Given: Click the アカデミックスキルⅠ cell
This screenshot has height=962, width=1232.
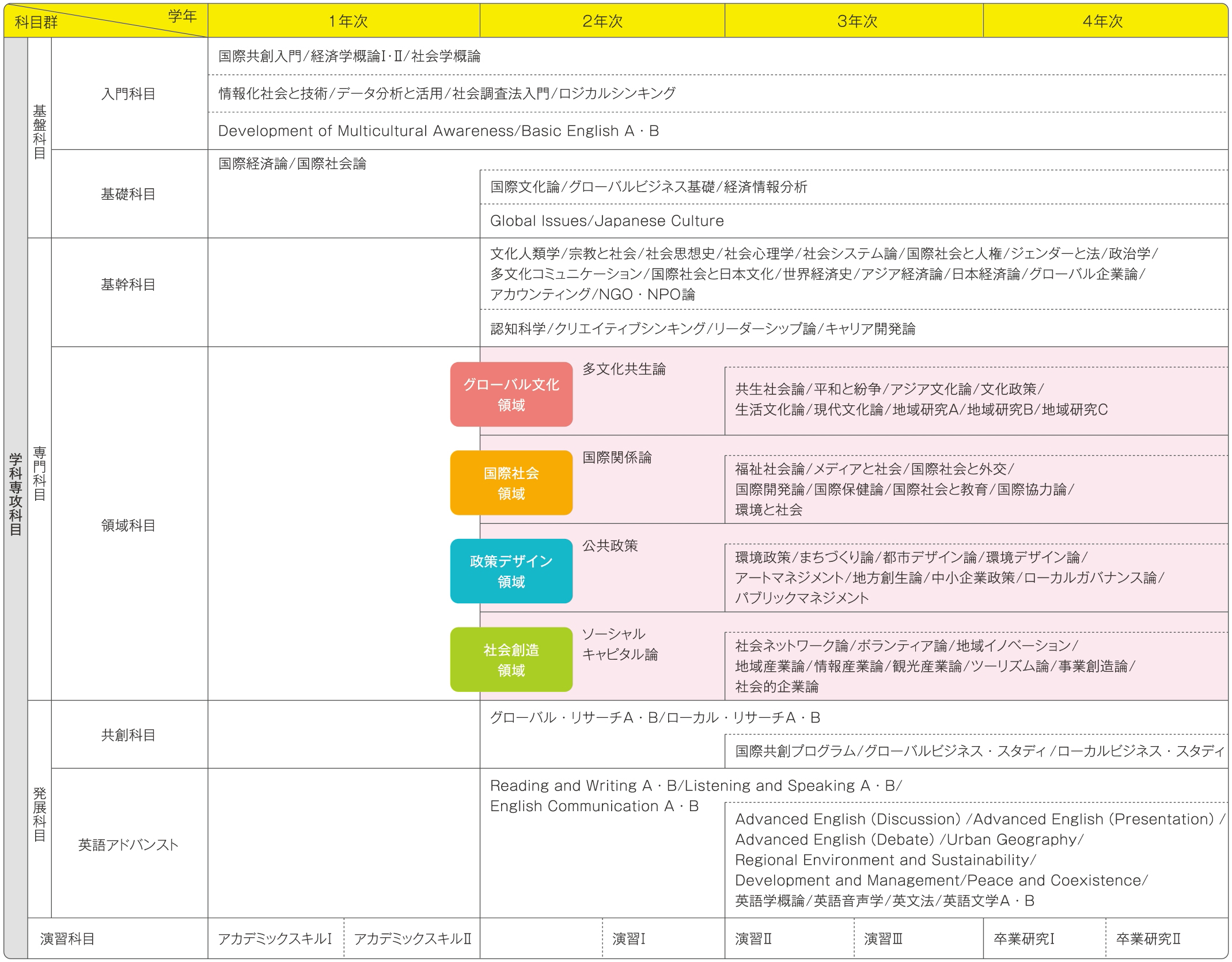Looking at the screenshot, I should point(275,939).
